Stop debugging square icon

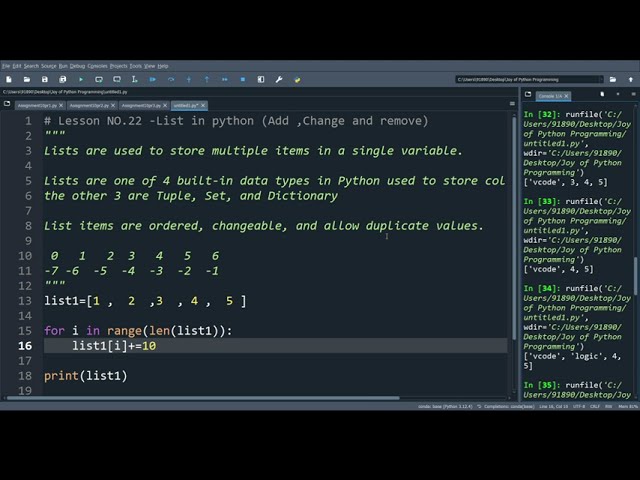(243, 80)
